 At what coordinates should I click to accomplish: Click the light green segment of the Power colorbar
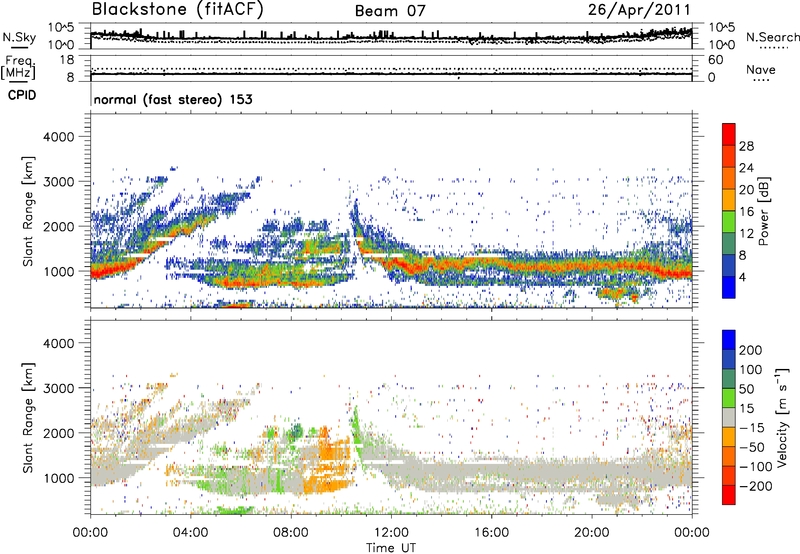(729, 222)
